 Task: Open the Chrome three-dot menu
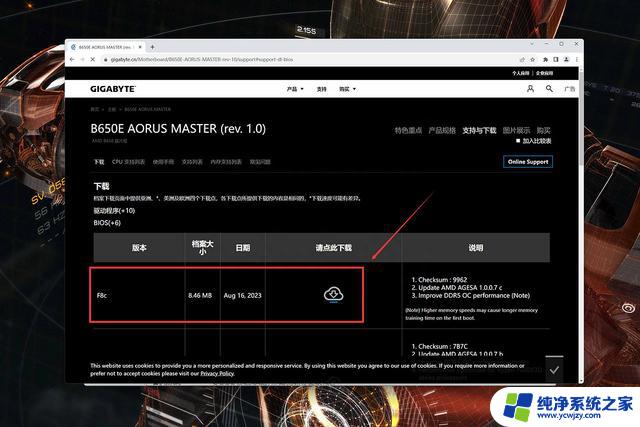(x=576, y=60)
